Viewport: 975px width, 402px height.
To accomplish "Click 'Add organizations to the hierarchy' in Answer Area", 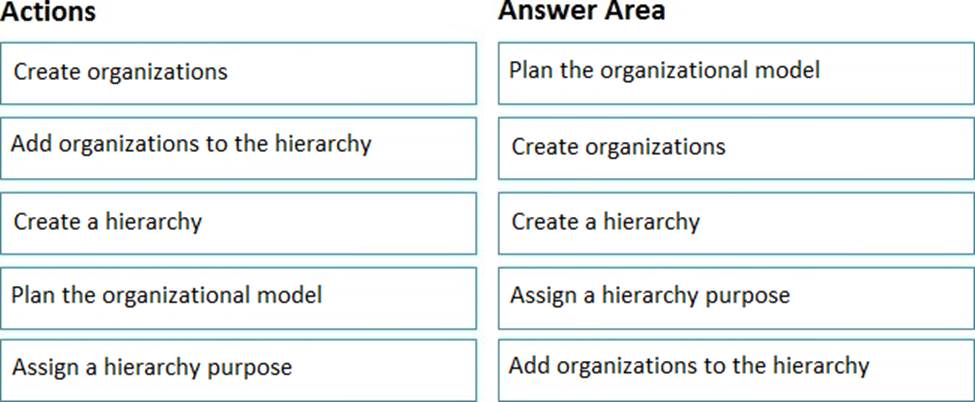I will click(x=735, y=367).
